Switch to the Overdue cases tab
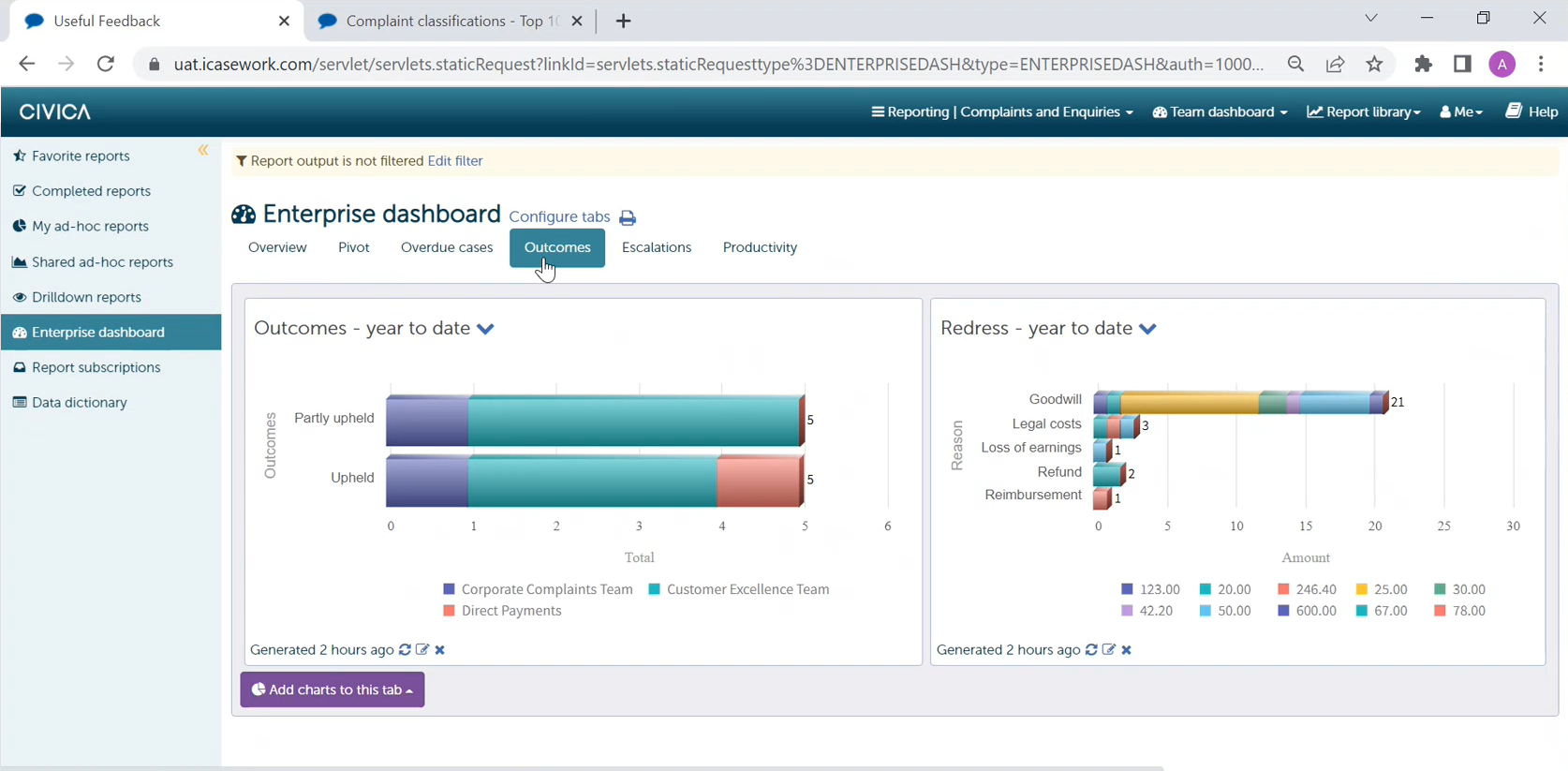Image resolution: width=1568 pixels, height=771 pixels. point(447,247)
